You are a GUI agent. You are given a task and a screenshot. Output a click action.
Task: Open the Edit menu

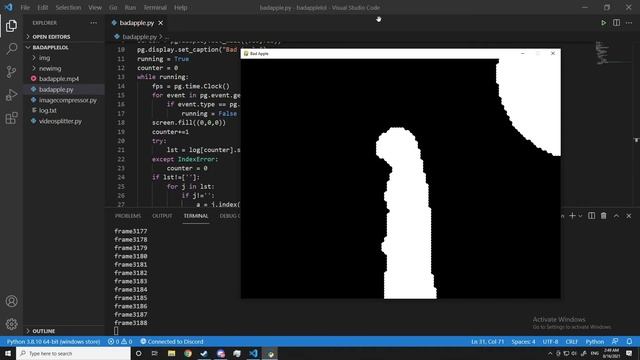(42, 7)
